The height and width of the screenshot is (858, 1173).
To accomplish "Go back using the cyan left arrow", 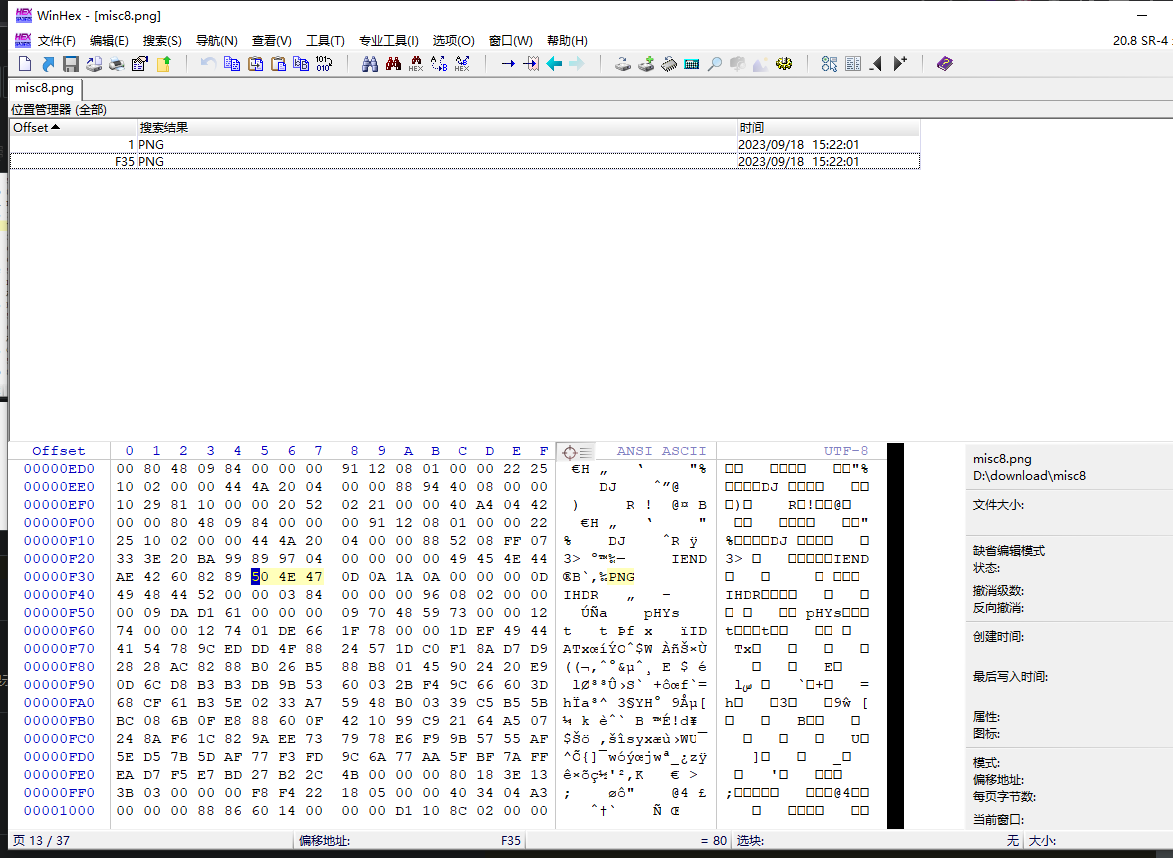I will click(x=554, y=64).
